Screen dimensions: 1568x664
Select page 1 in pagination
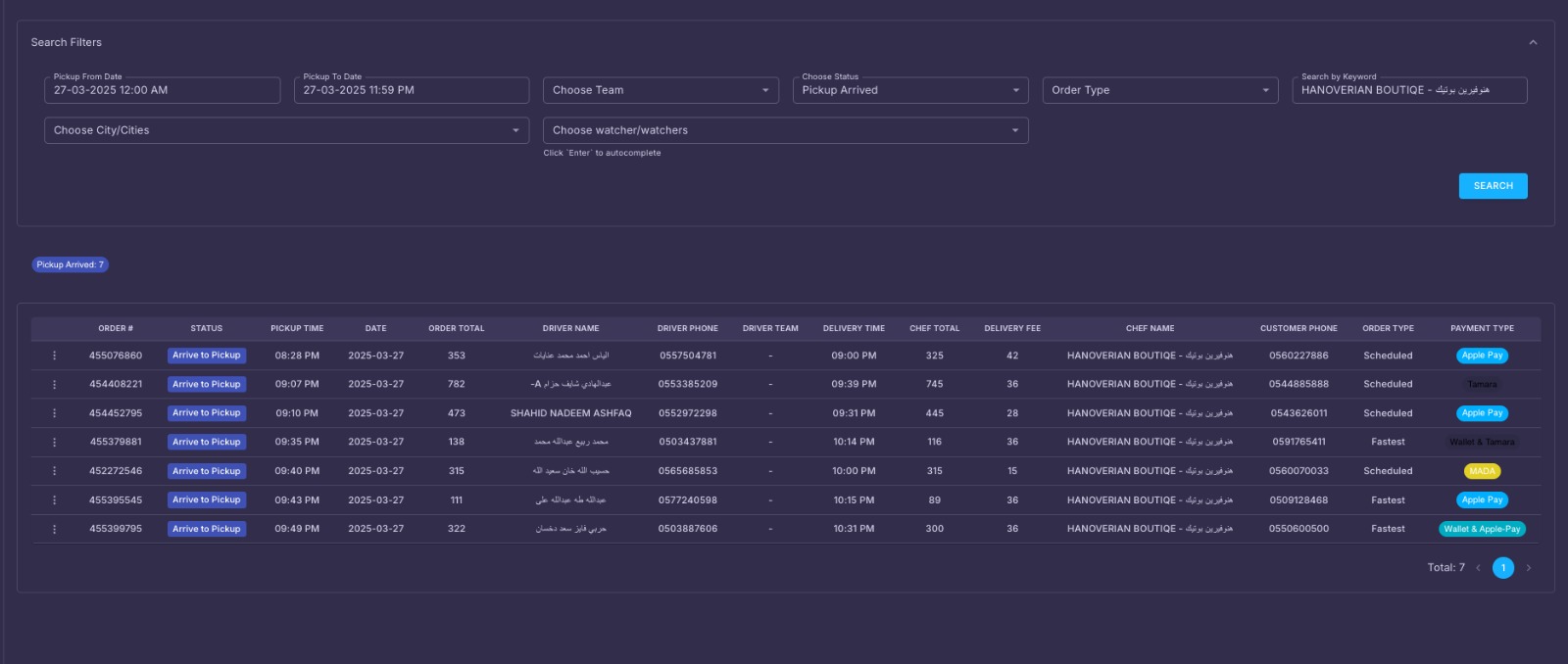(1503, 568)
